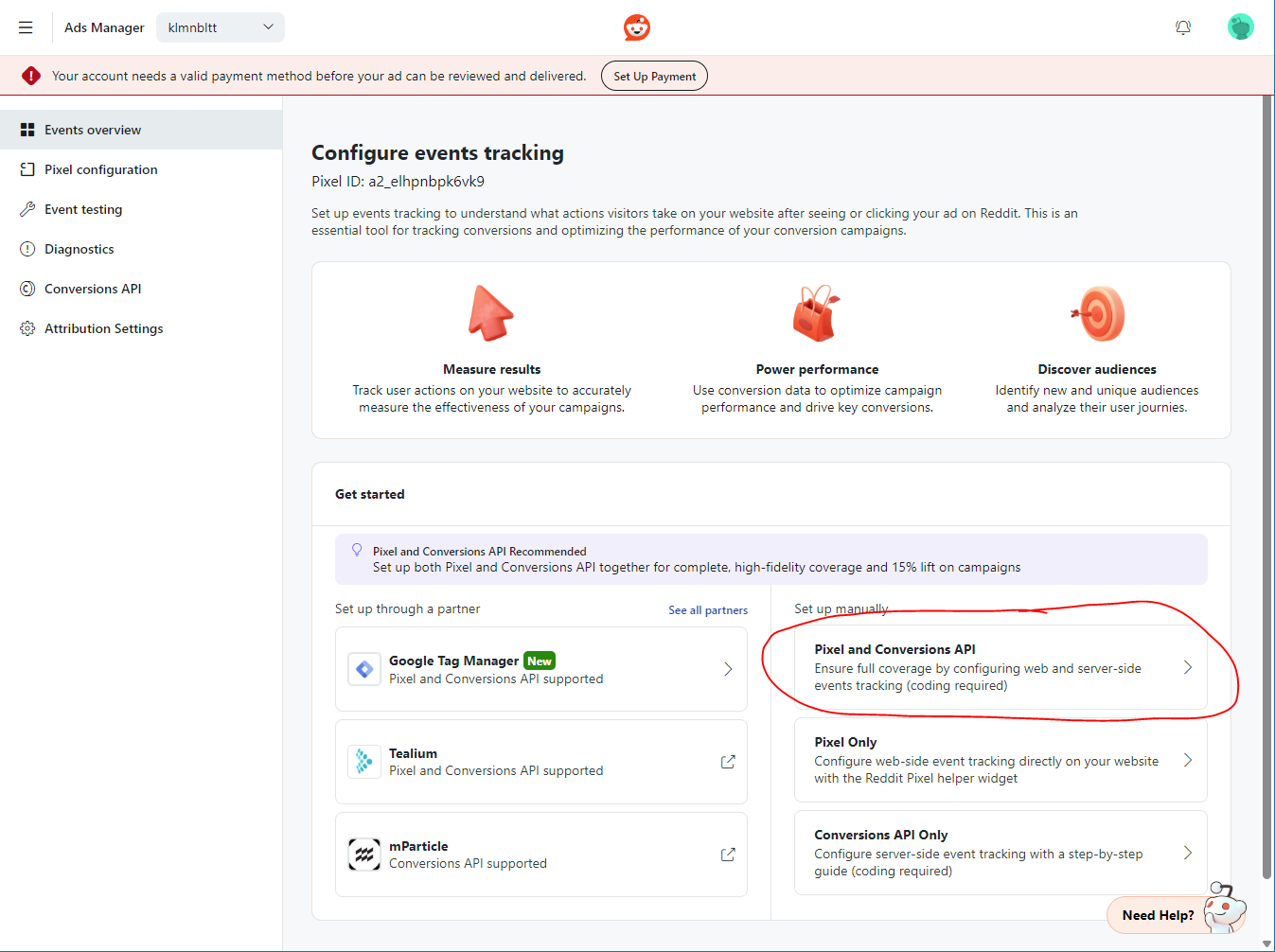Open the hamburger navigation menu

coord(26,27)
